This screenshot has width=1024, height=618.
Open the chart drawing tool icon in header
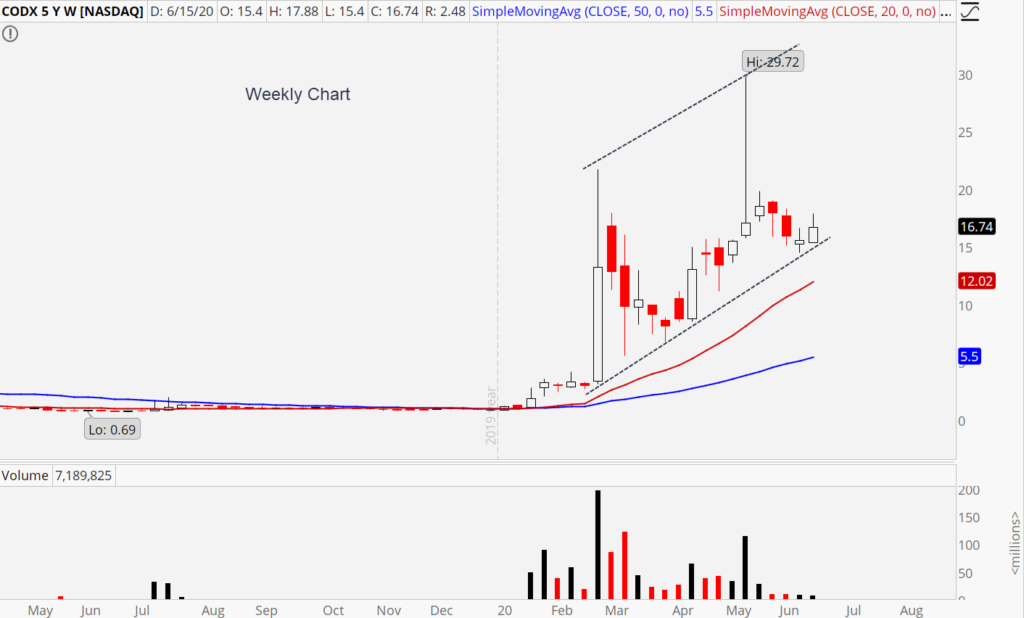(x=970, y=12)
